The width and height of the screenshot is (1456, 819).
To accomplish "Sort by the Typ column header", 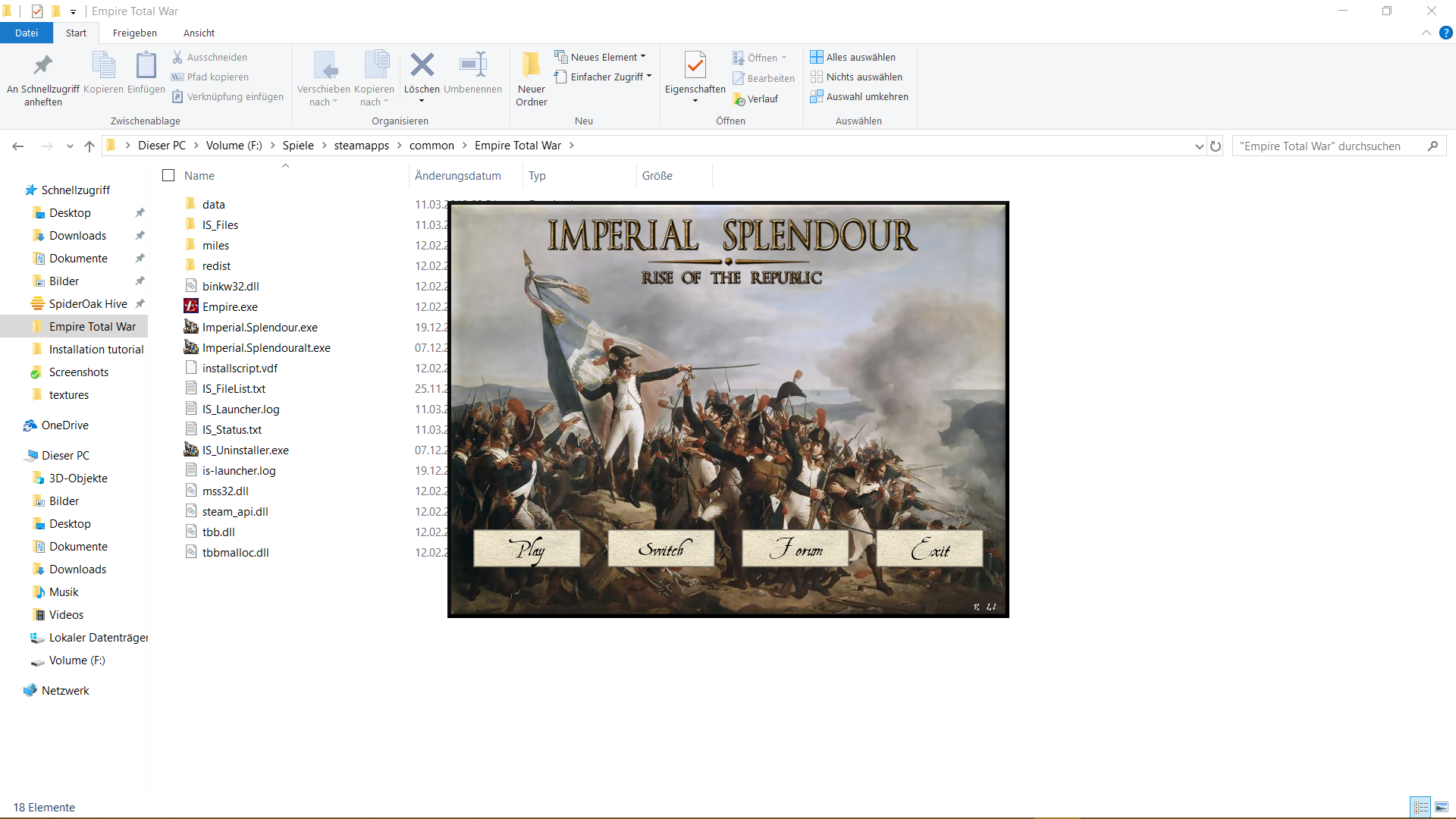I will pyautogui.click(x=537, y=175).
